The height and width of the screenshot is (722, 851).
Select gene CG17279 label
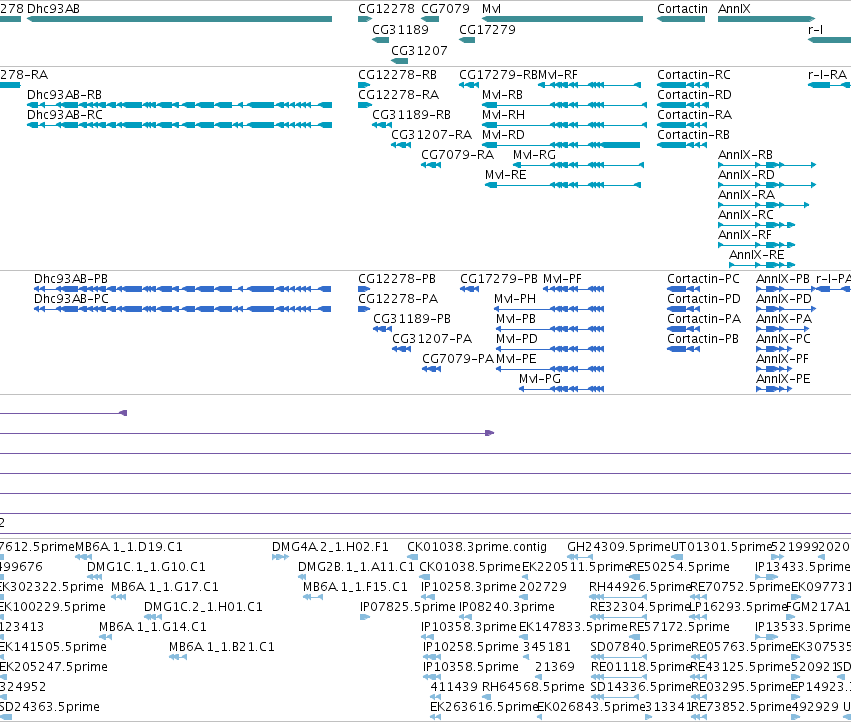click(x=487, y=30)
